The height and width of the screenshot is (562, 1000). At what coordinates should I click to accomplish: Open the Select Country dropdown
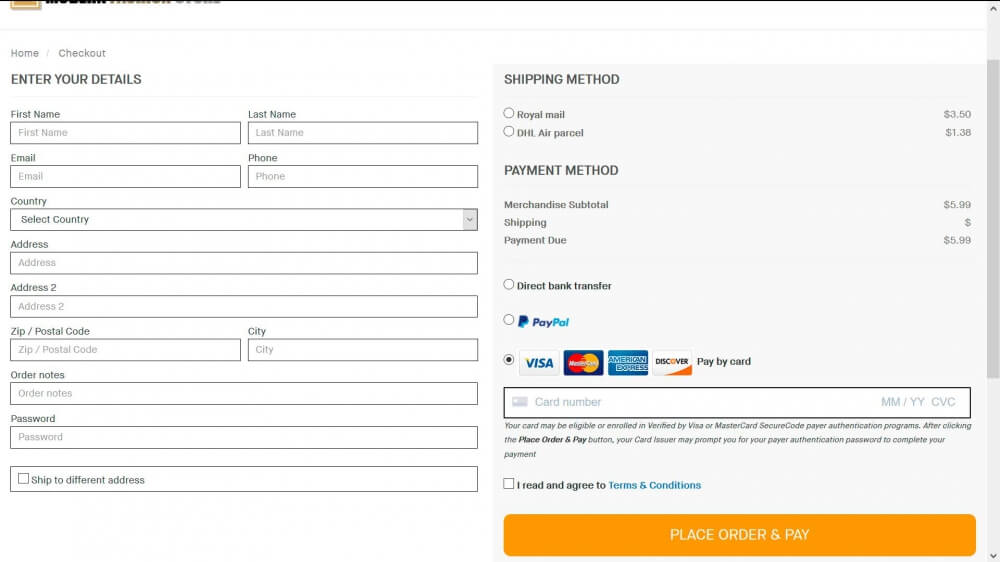click(244, 219)
